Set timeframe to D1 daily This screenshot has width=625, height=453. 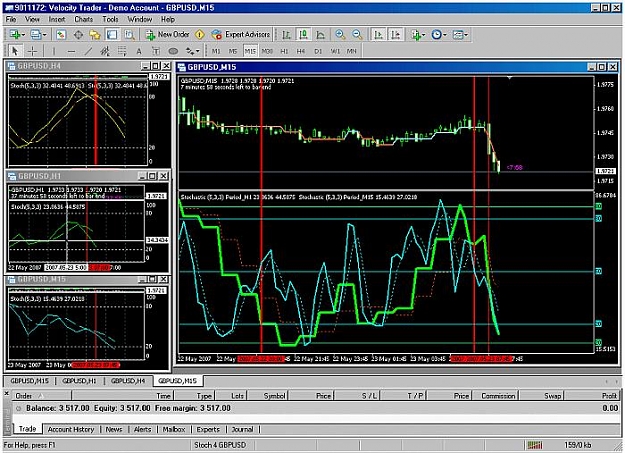click(318, 51)
